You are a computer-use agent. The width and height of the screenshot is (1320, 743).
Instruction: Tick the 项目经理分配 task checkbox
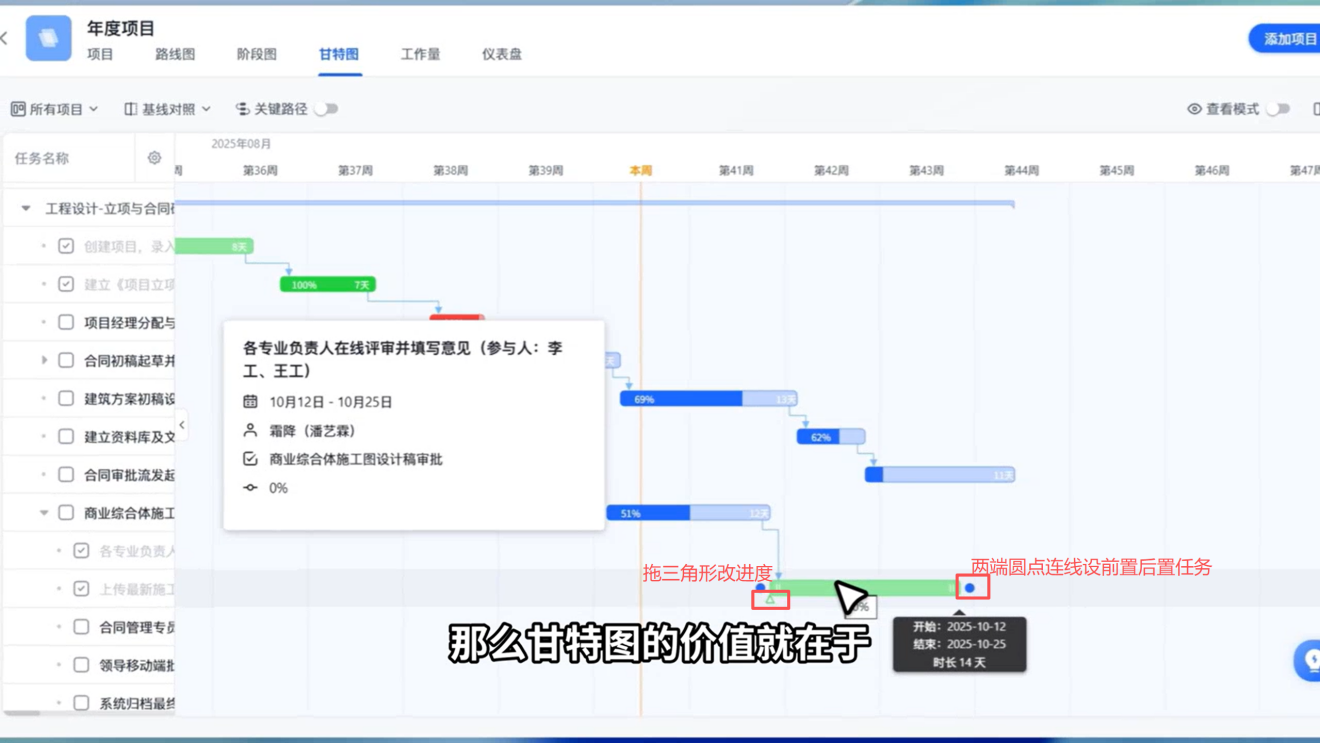coord(66,322)
